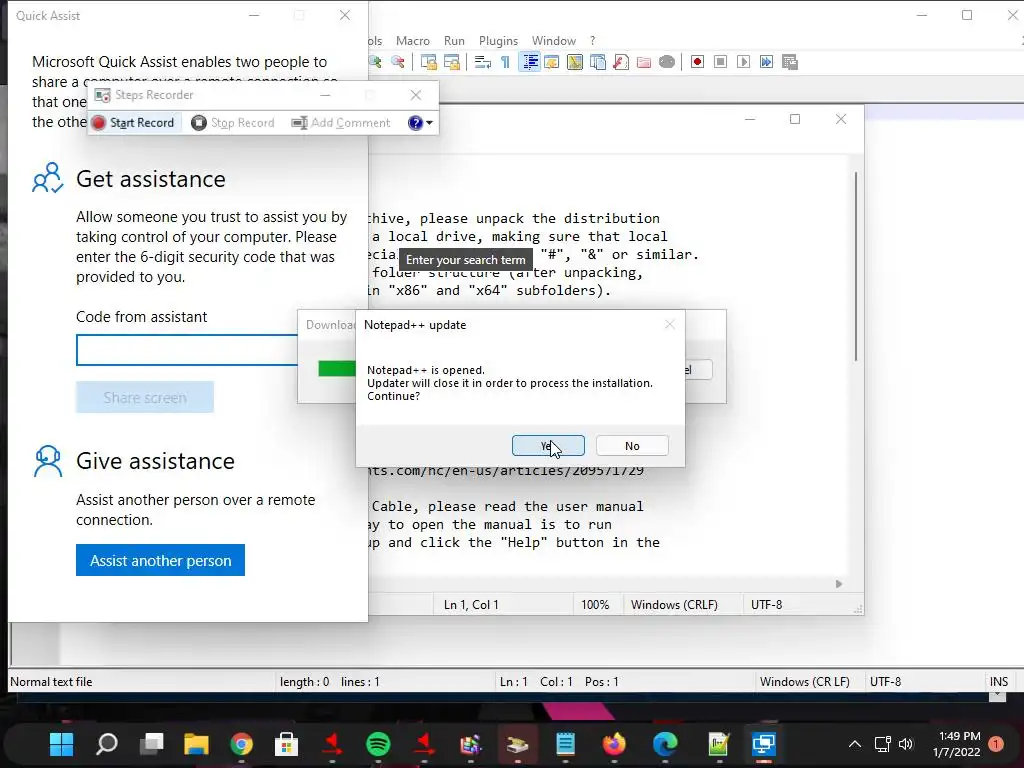Click the Stop Recording macro square icon
1024x768 pixels.
click(720, 62)
